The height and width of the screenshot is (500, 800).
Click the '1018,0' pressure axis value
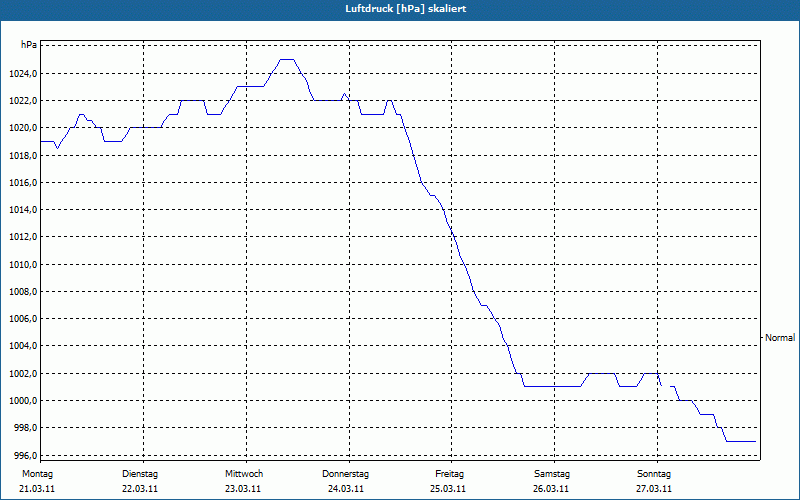click(23, 155)
